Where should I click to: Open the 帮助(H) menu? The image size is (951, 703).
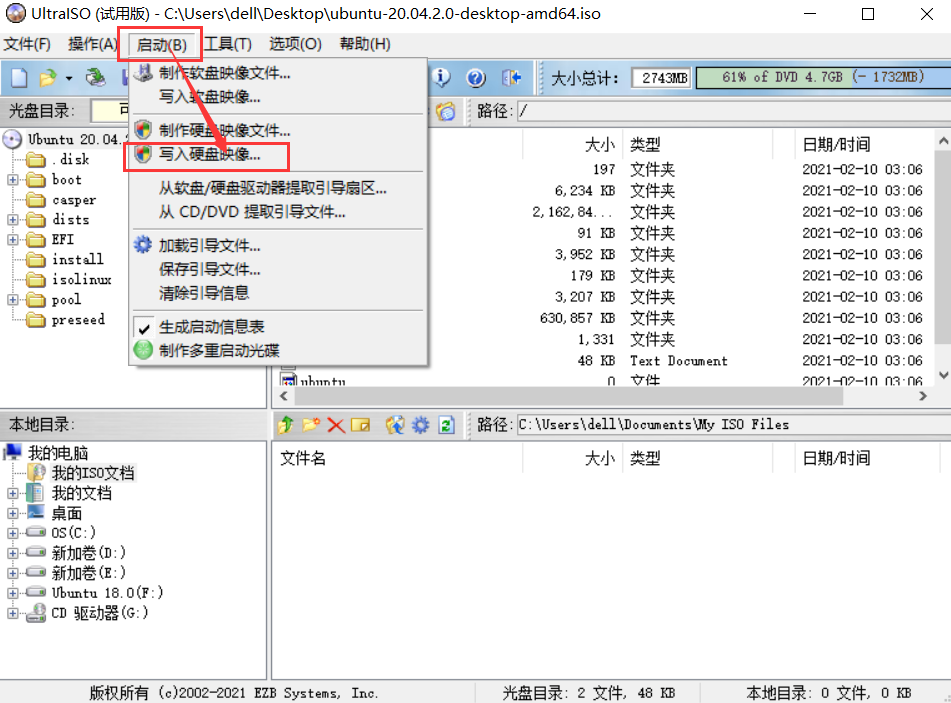tap(365, 44)
